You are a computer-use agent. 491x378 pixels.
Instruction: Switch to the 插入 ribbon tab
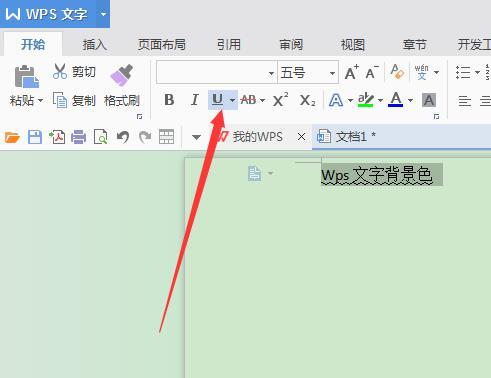[95, 44]
